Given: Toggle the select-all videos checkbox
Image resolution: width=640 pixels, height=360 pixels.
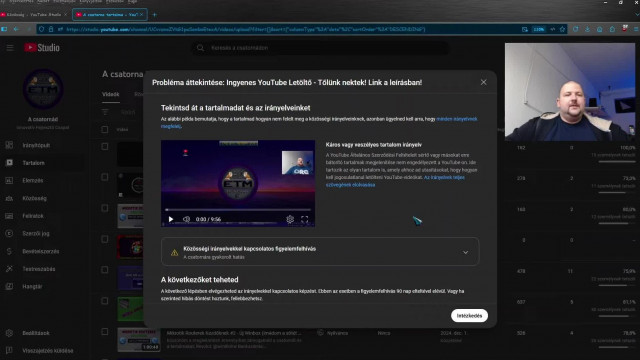Looking at the screenshot, I should click(104, 129).
